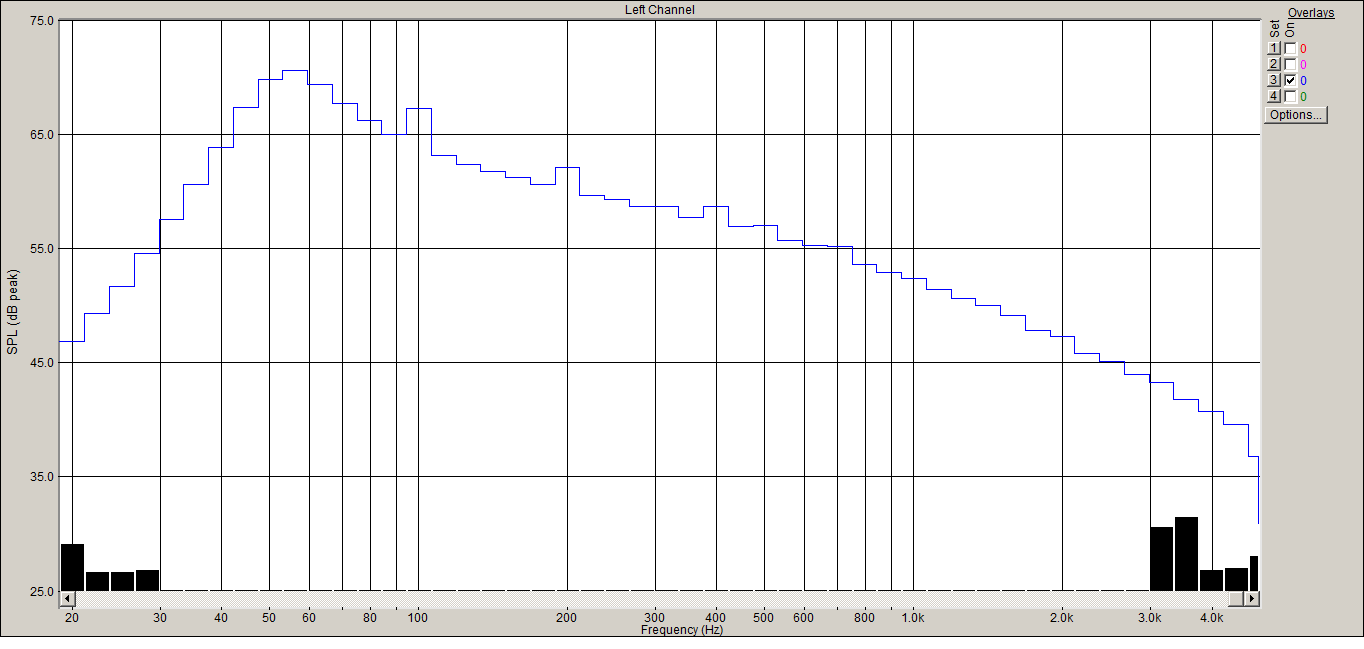Click the 1.0k frequency axis label

913,619
